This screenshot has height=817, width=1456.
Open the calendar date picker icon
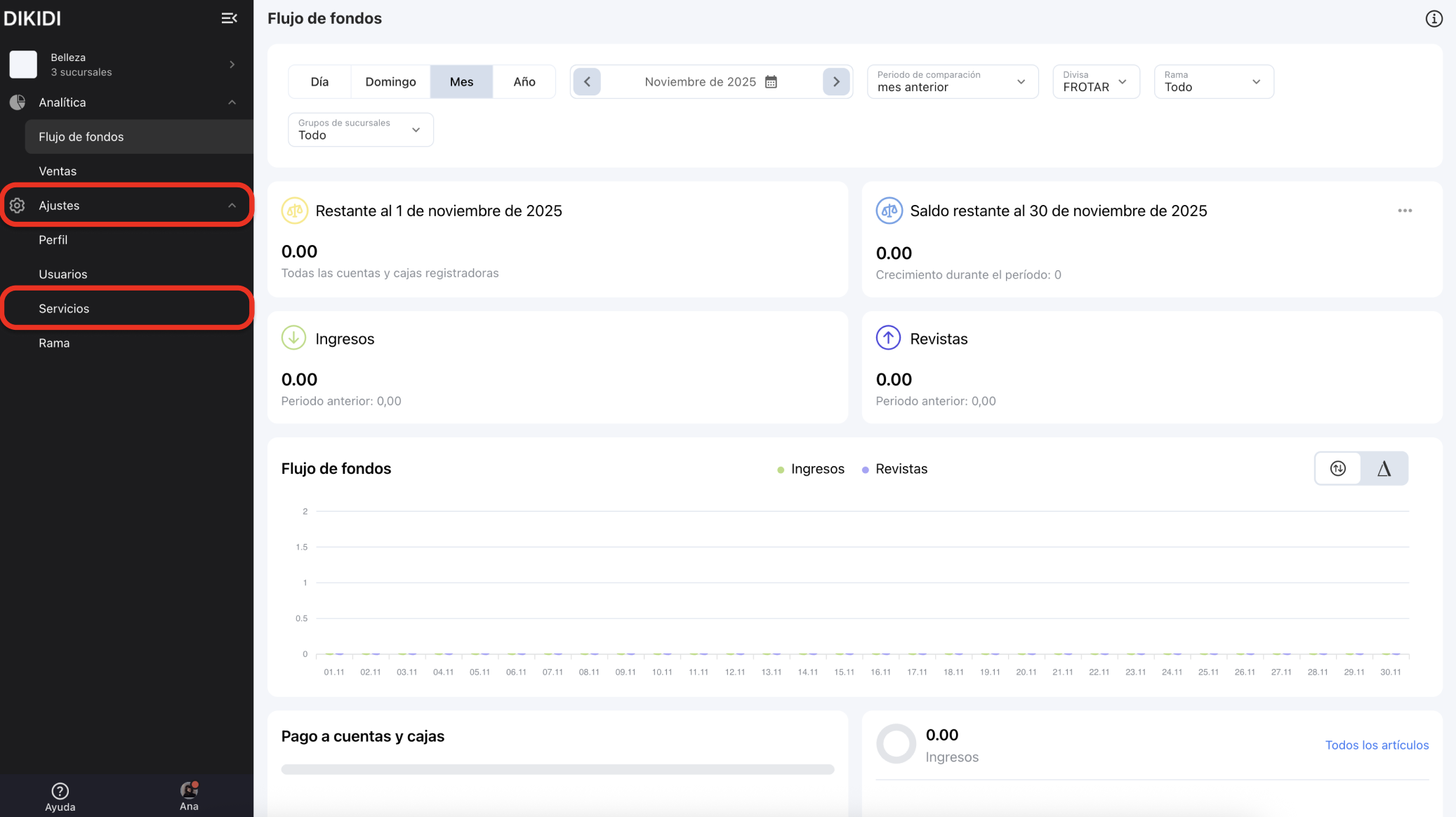(771, 82)
